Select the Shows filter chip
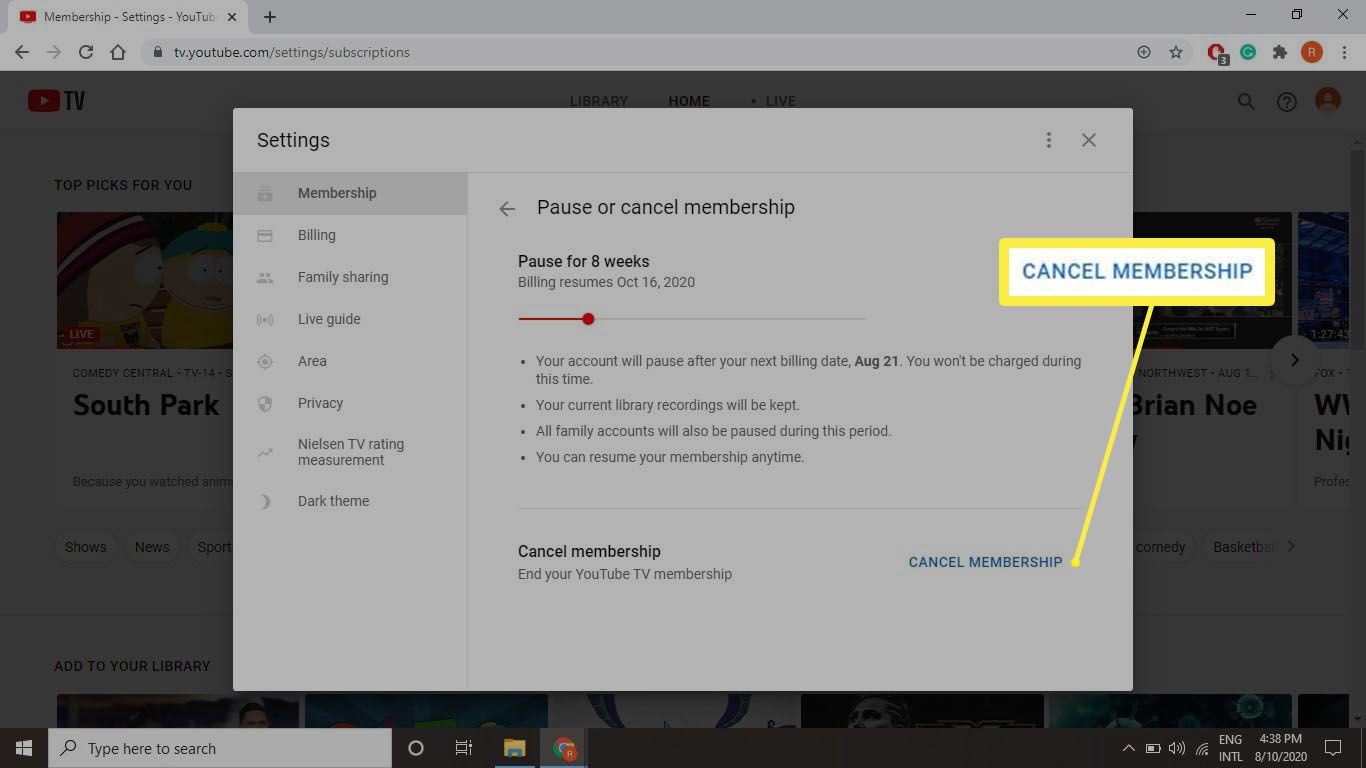 [86, 547]
